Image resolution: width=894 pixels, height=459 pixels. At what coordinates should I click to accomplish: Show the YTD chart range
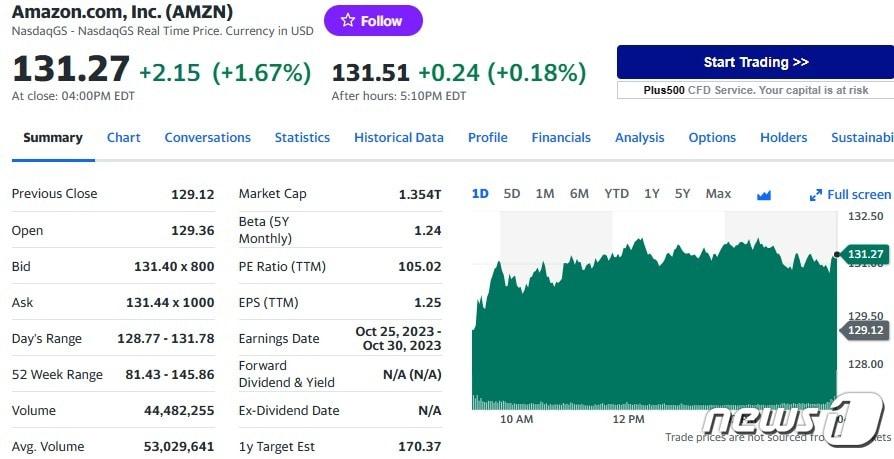(616, 194)
